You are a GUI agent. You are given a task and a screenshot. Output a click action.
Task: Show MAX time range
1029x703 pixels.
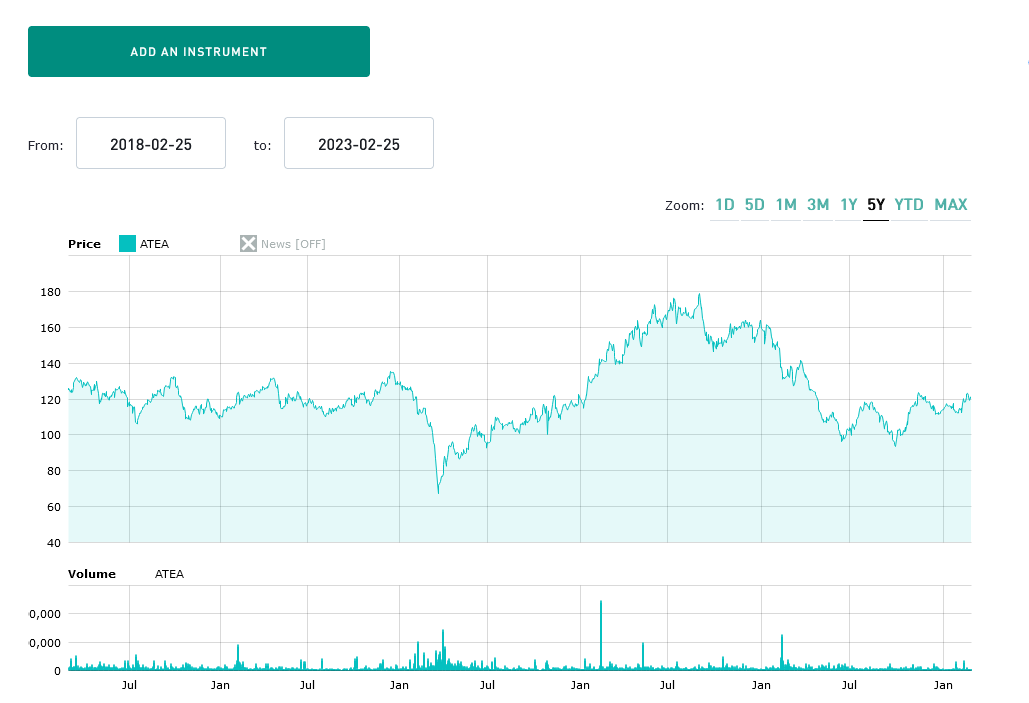click(951, 205)
